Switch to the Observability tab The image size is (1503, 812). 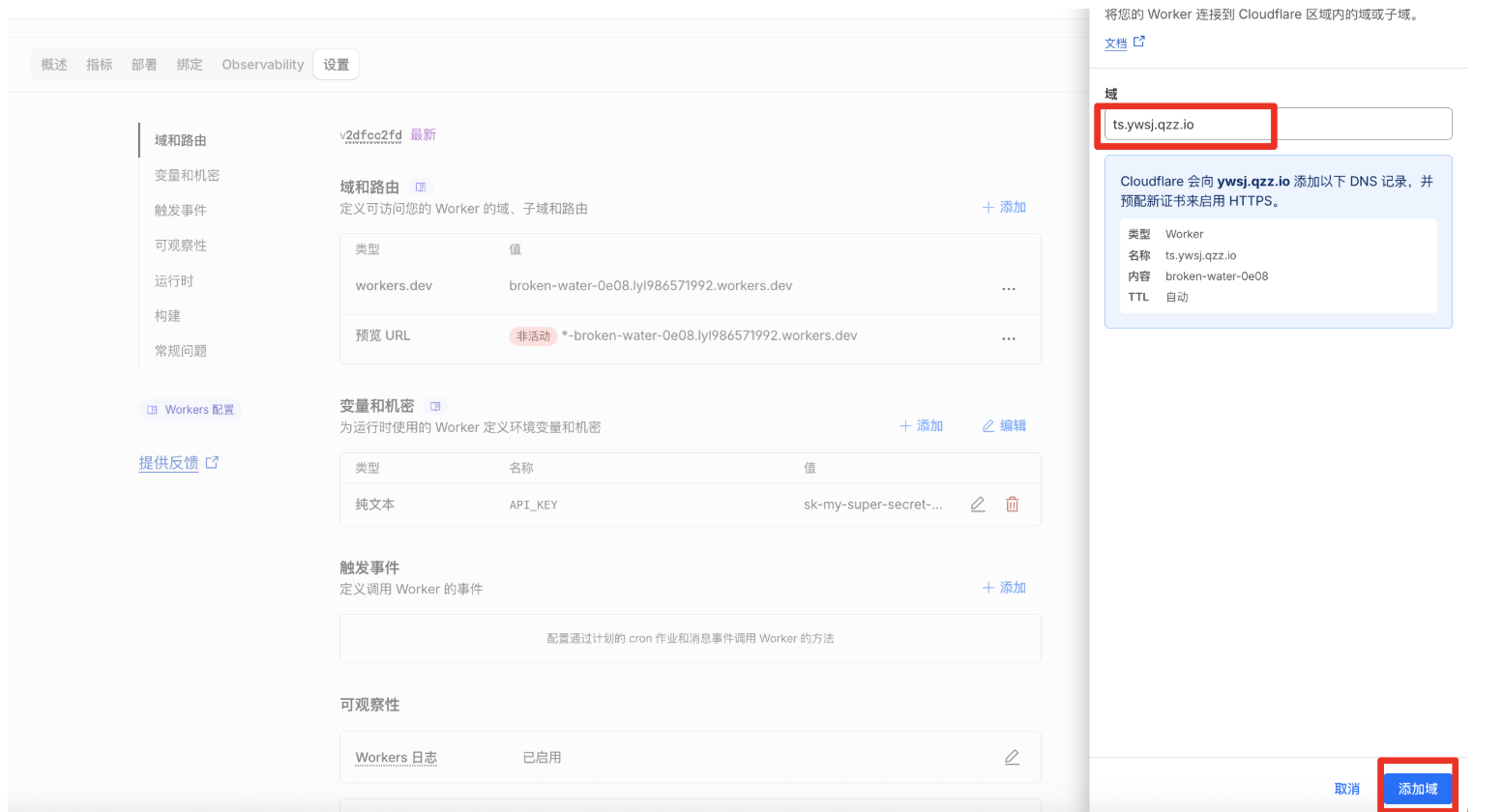tap(262, 65)
